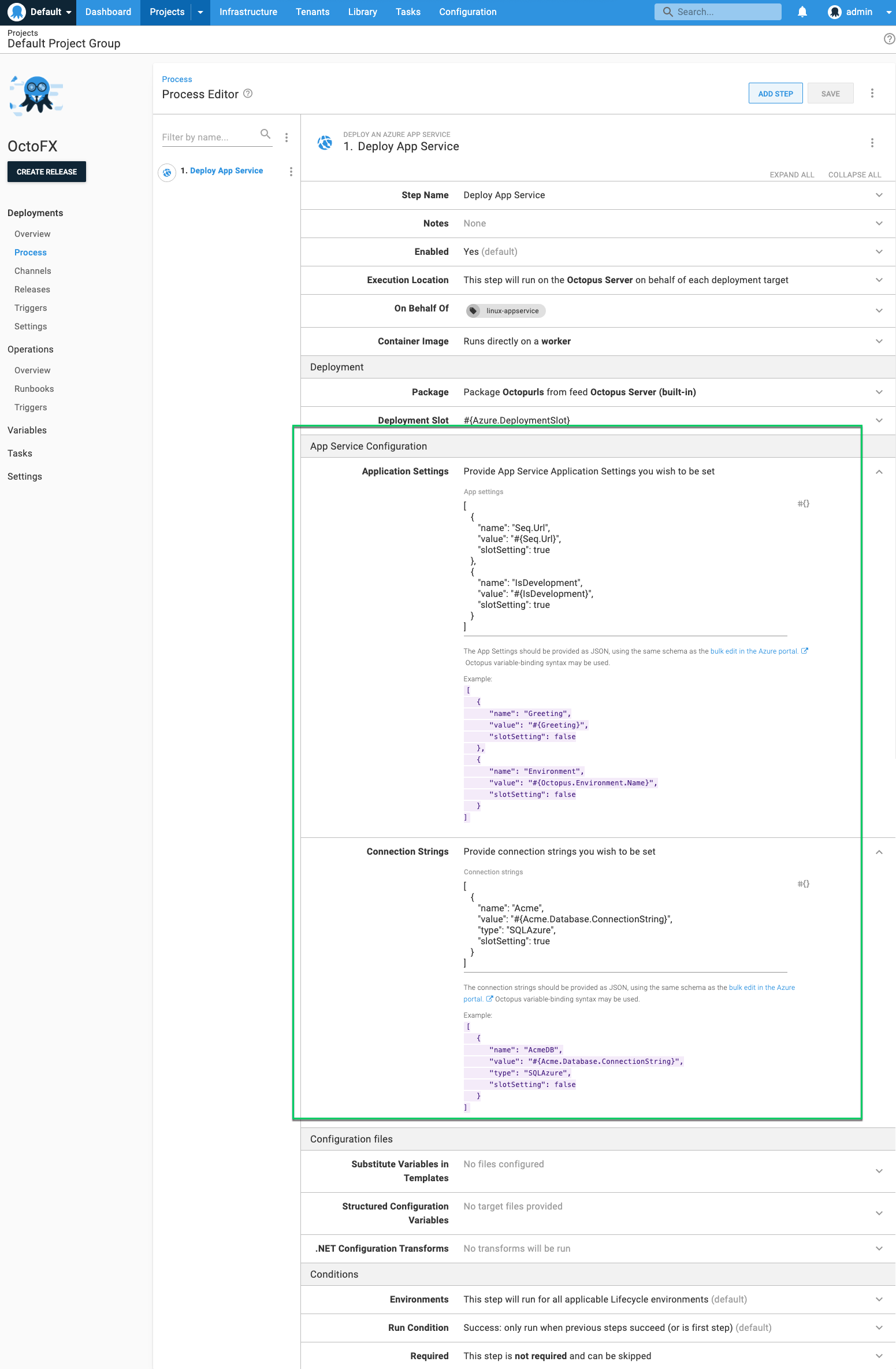Click Azure App Service icon in step header

click(x=325, y=142)
